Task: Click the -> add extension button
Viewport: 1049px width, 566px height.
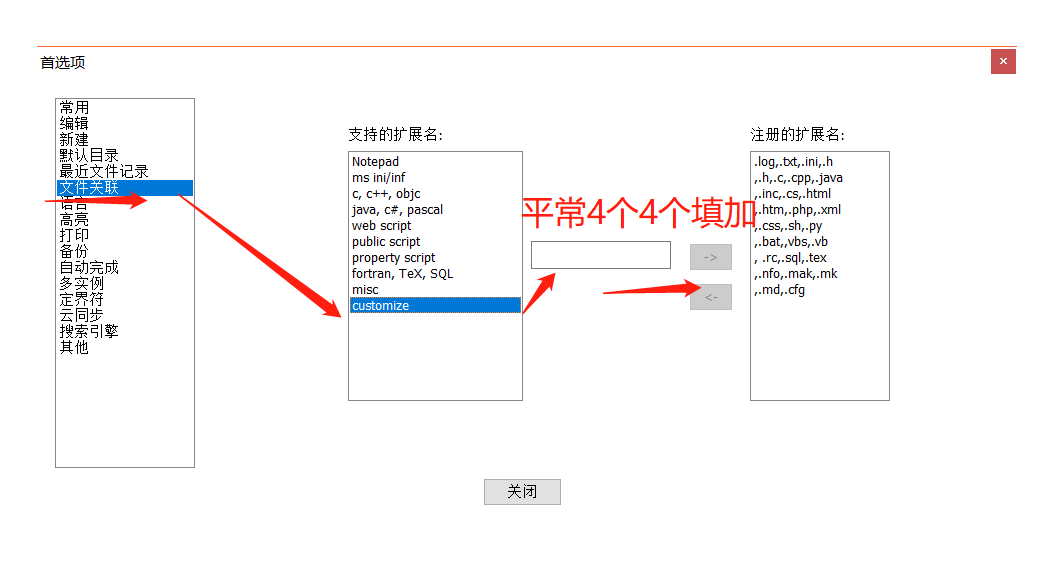Action: pos(710,257)
